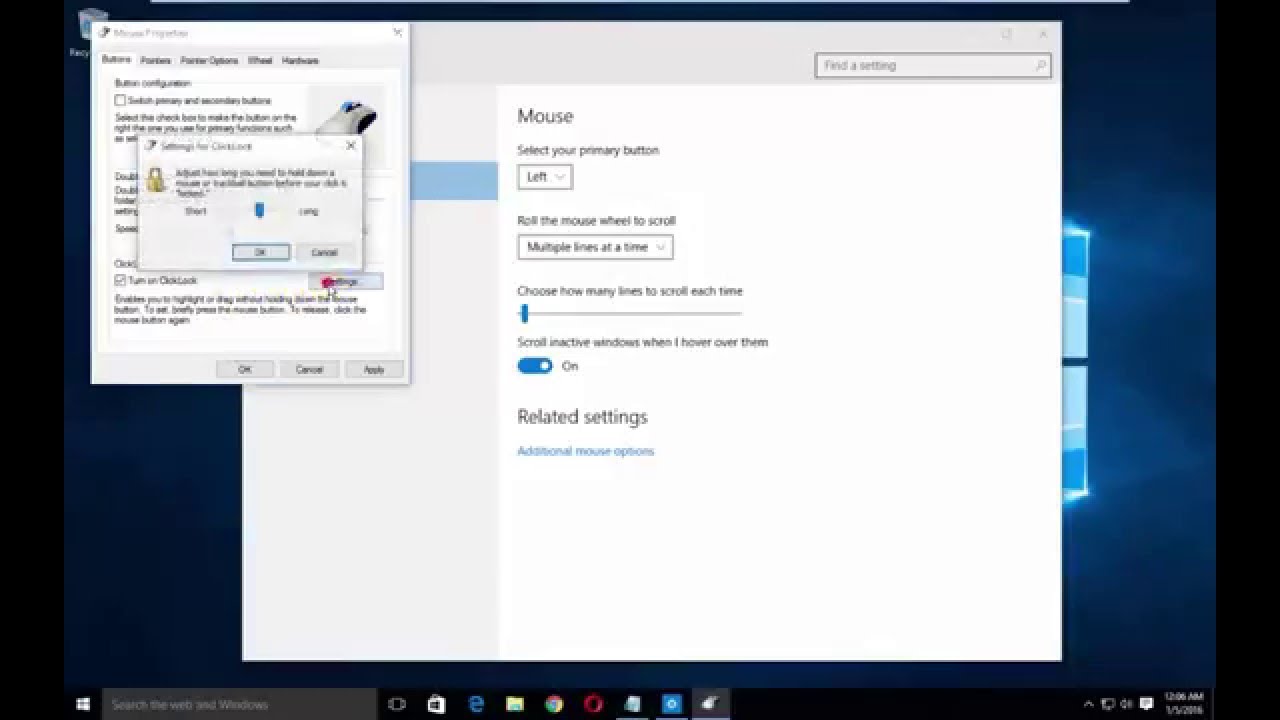1280x720 pixels.
Task: Click Roll the mouse wheel to scroll label
Action: [596, 221]
